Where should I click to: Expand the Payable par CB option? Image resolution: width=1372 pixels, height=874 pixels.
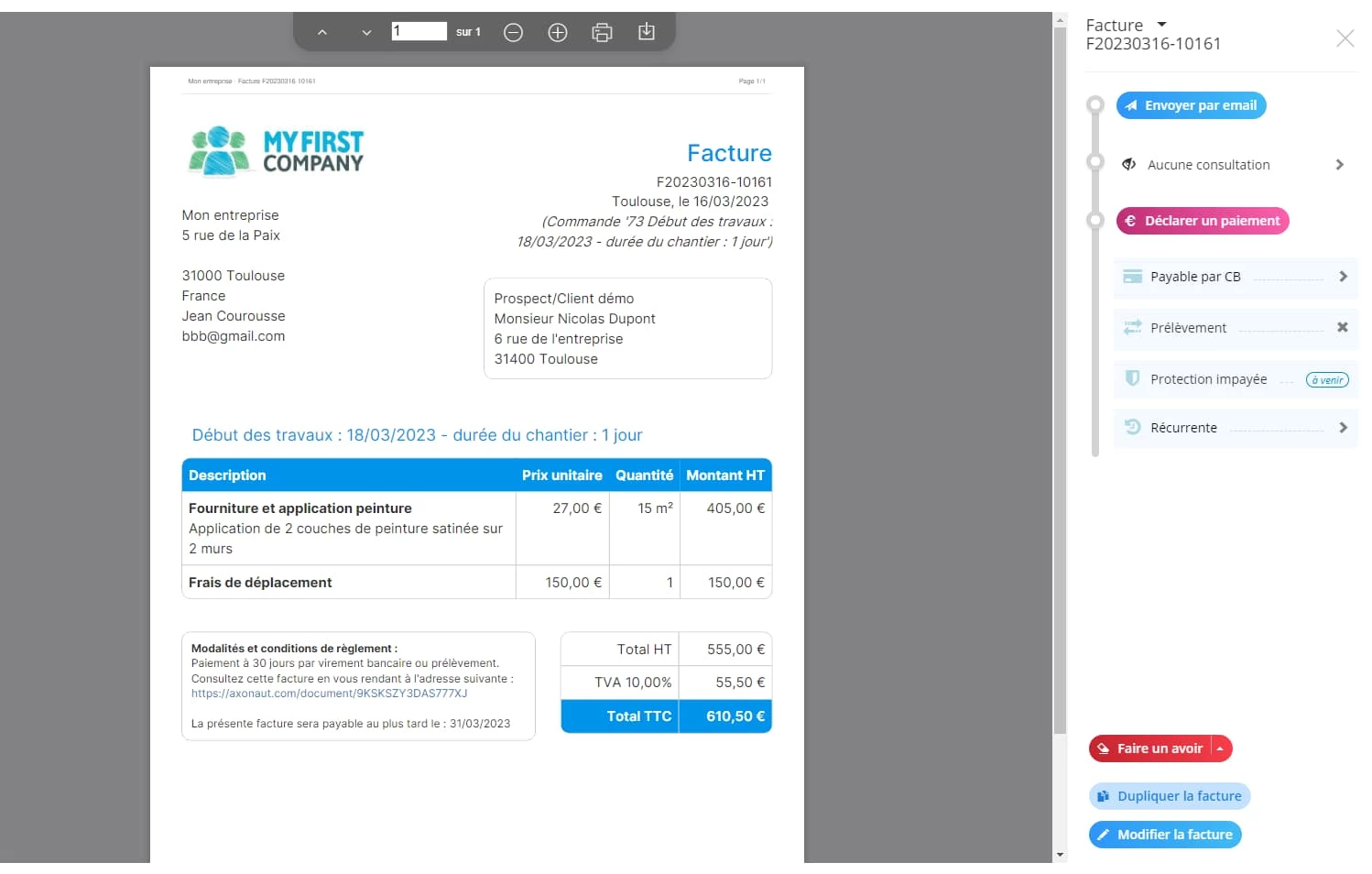pos(1342,277)
